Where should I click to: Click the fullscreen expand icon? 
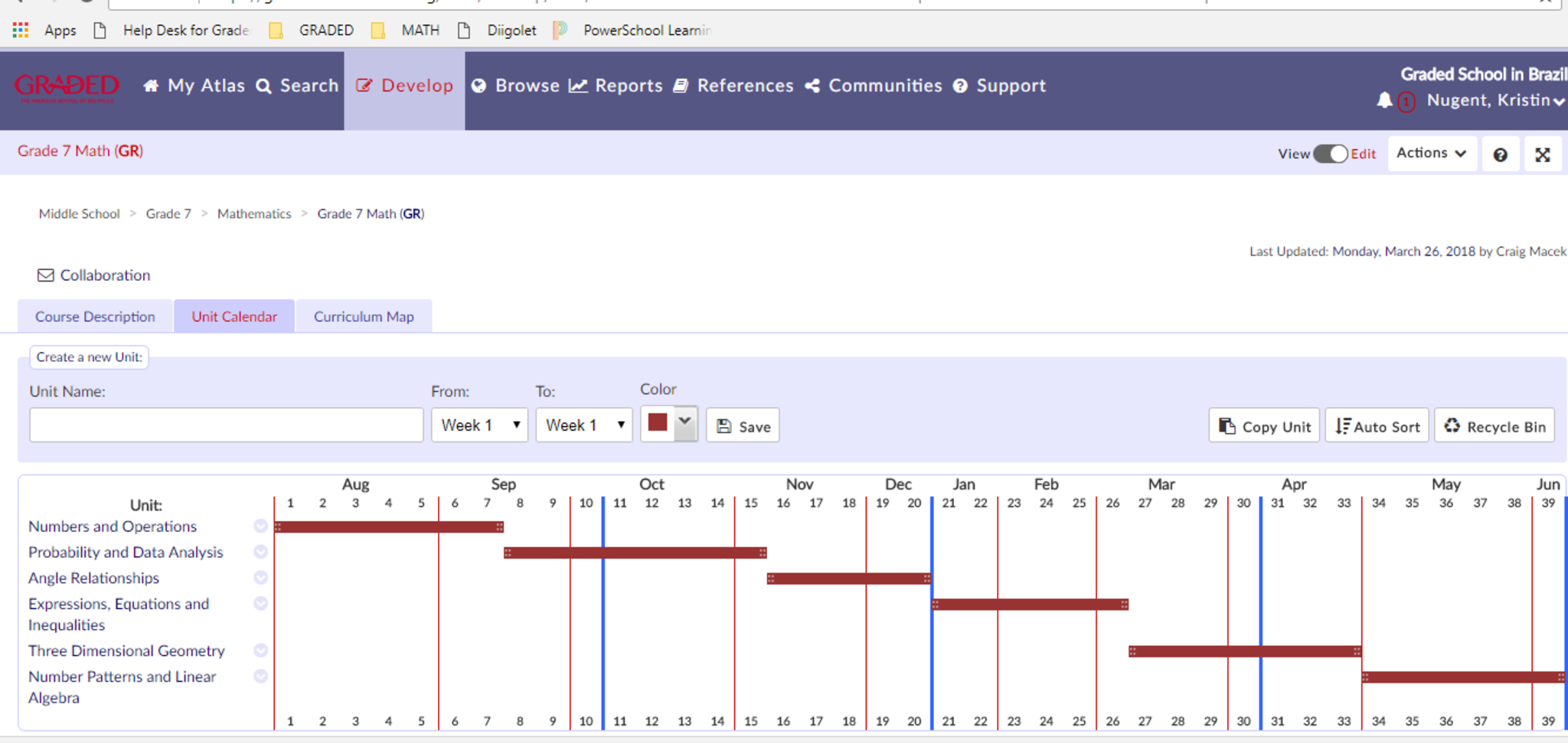point(1542,155)
